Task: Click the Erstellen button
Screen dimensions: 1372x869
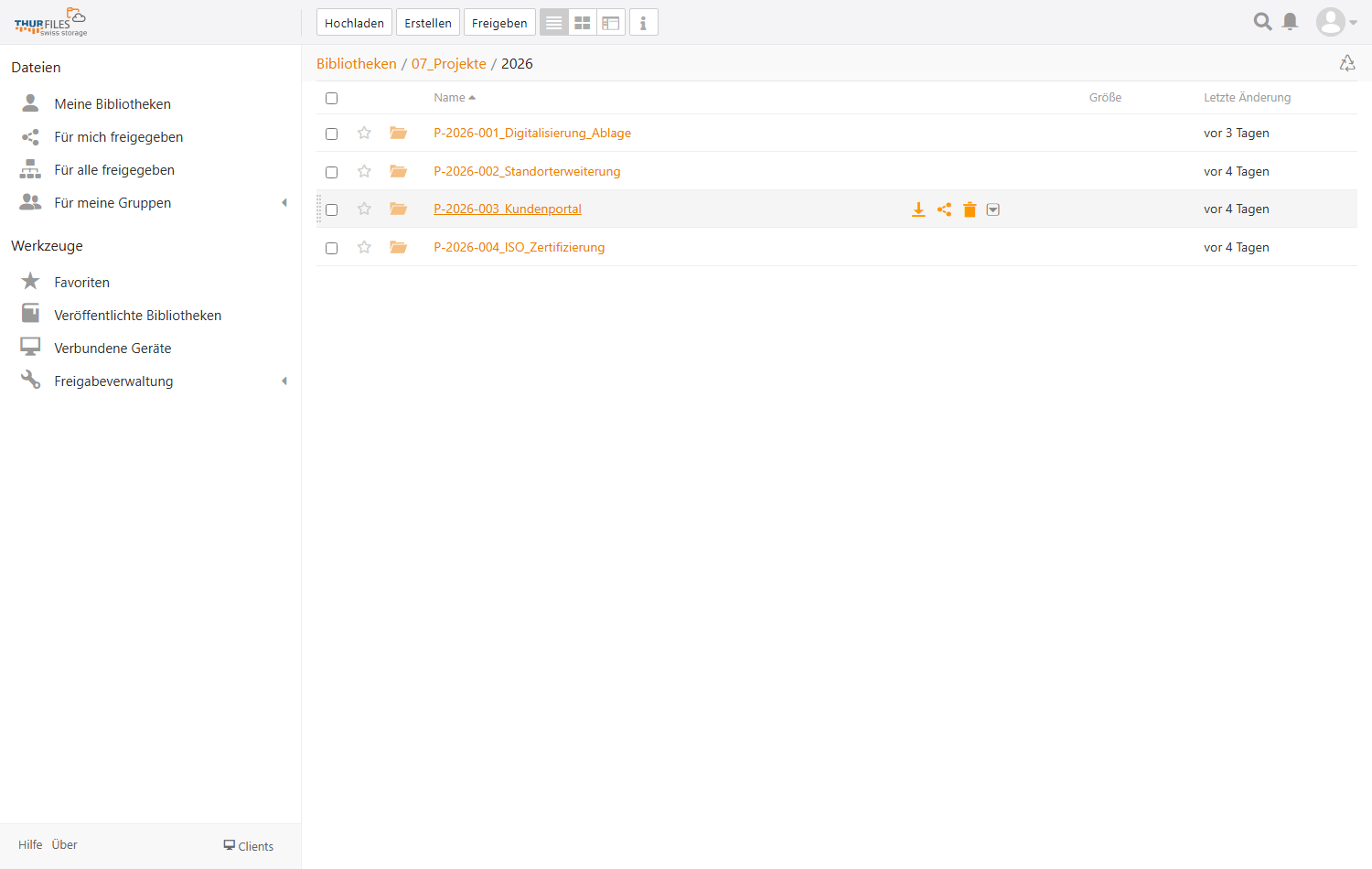Action: tap(428, 23)
